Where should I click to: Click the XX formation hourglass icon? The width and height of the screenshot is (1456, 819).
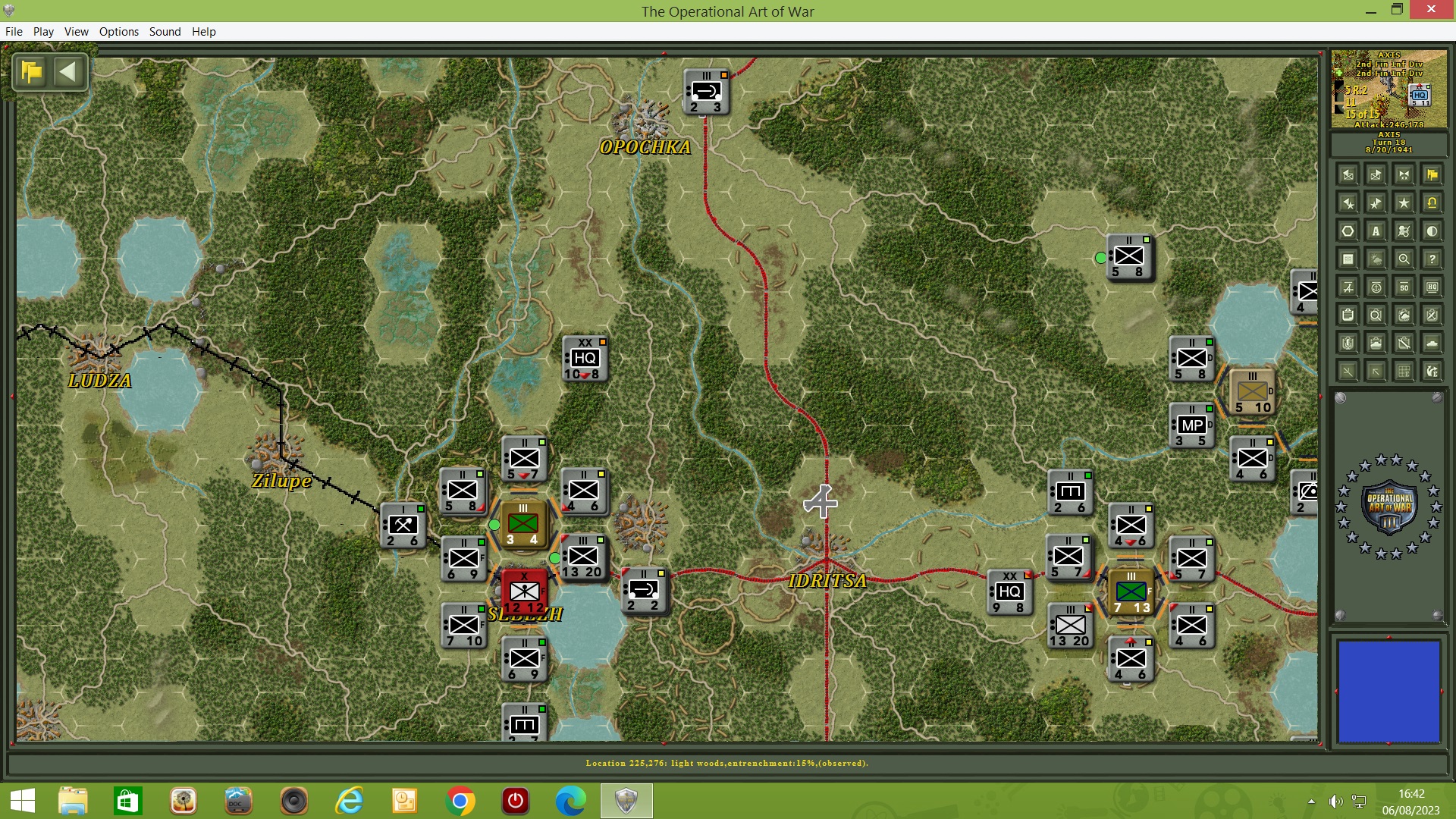click(1404, 175)
